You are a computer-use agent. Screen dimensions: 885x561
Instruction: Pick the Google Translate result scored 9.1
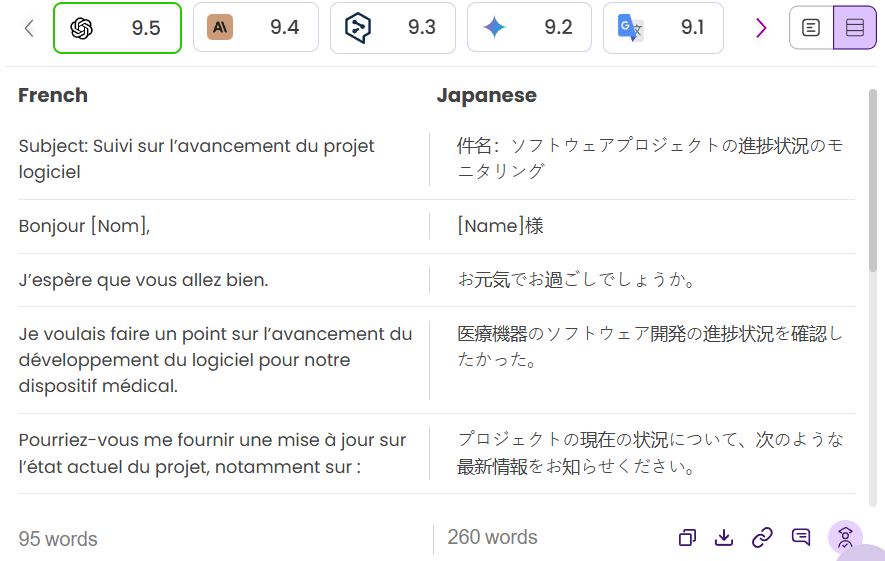663,28
